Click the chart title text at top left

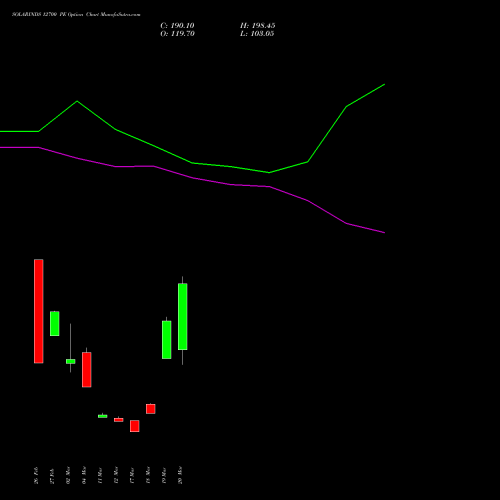76,15
